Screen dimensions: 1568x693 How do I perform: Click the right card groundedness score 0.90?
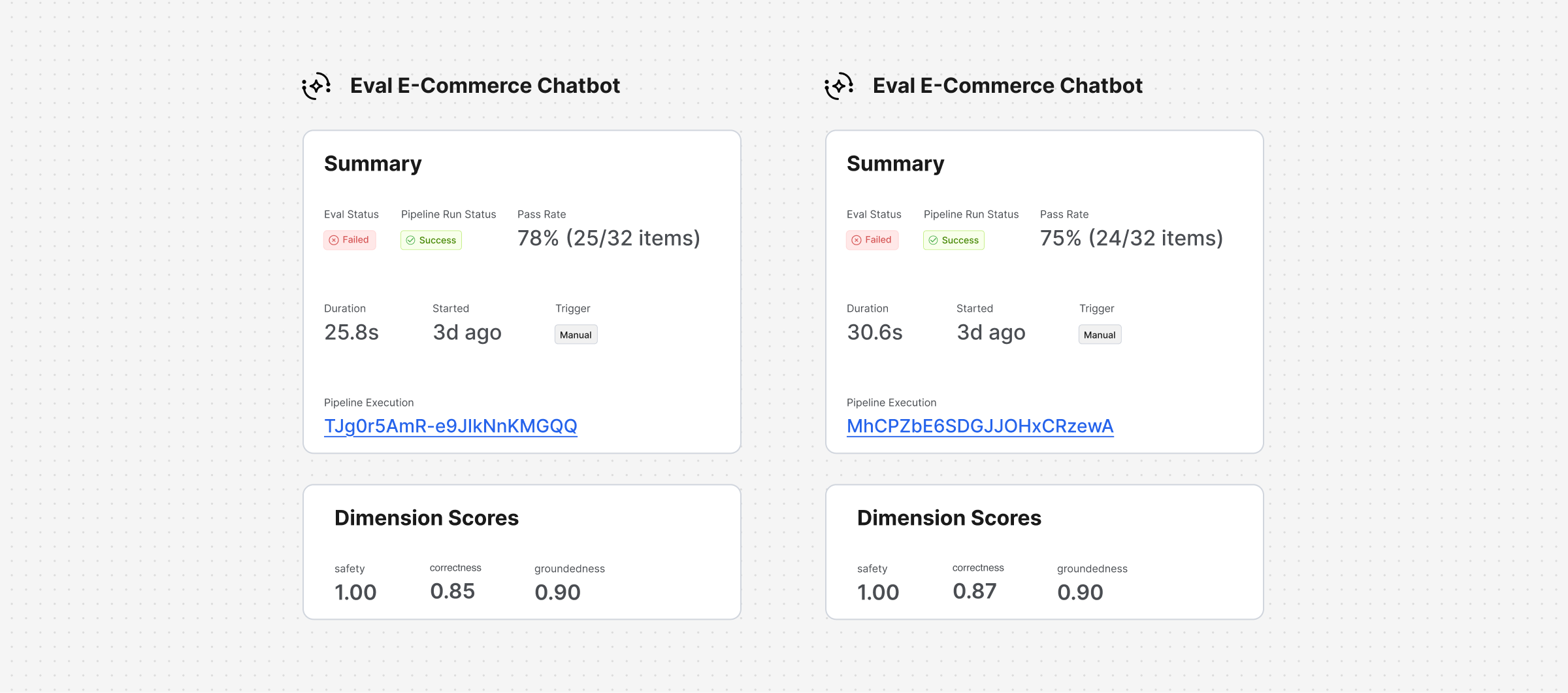(1080, 592)
